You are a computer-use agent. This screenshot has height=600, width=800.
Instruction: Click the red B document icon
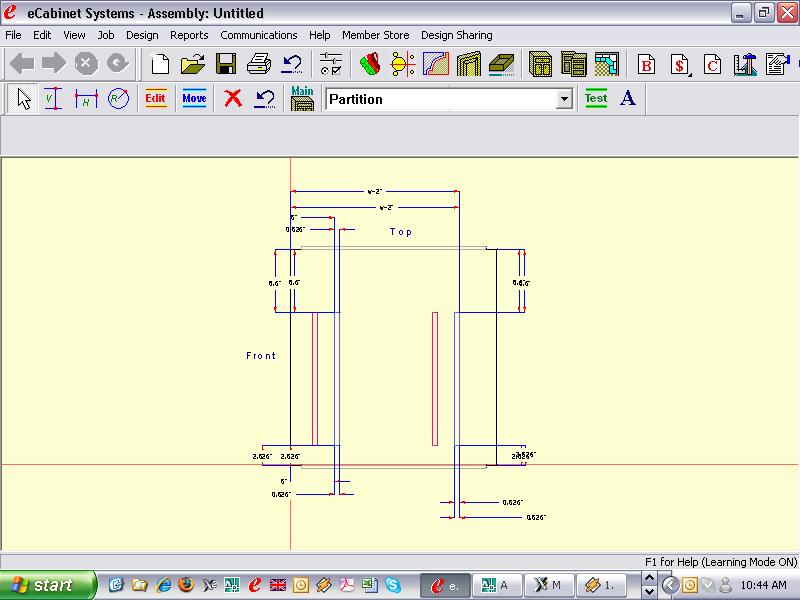[x=646, y=65]
